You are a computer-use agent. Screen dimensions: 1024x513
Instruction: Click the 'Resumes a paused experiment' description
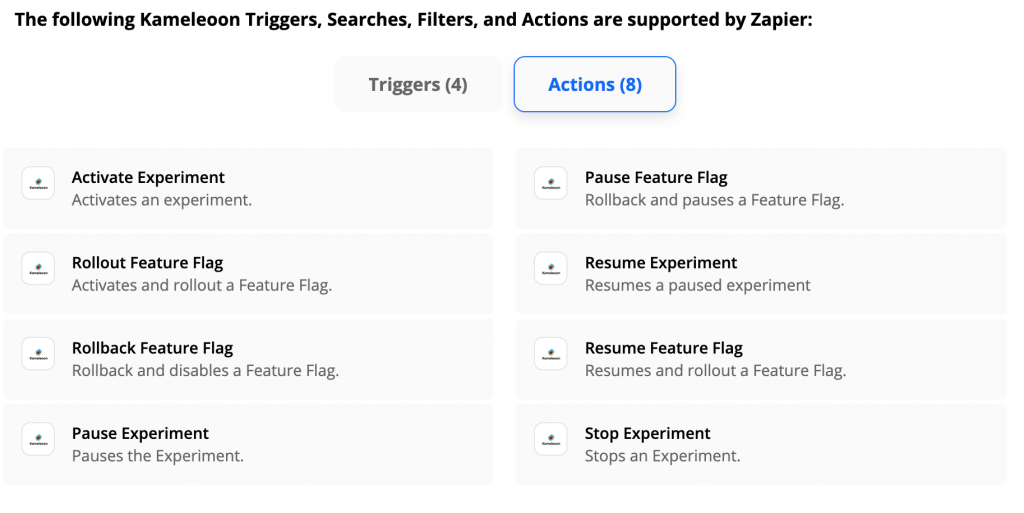coord(698,286)
